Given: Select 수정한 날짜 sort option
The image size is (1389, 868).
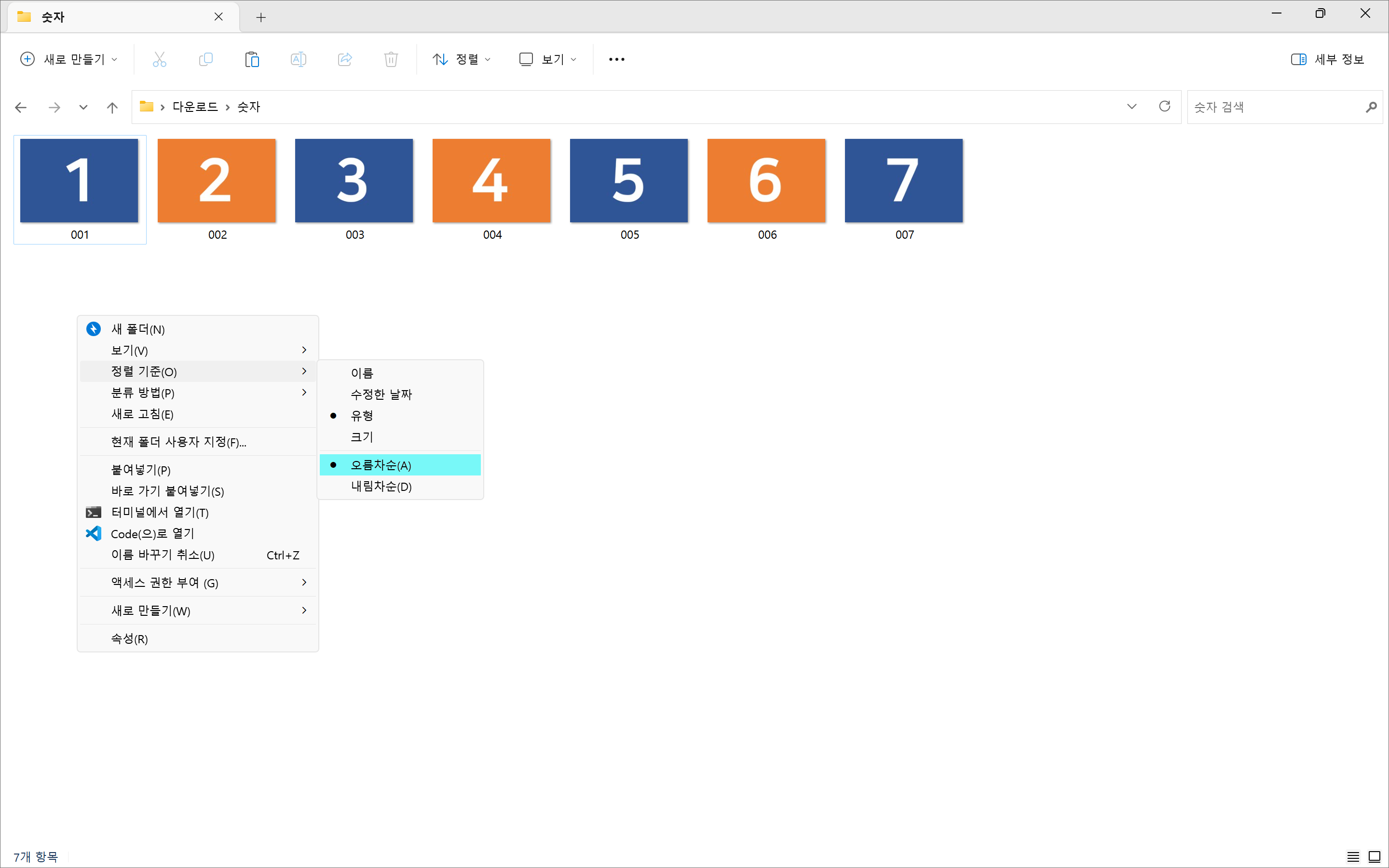Looking at the screenshot, I should pyautogui.click(x=381, y=394).
